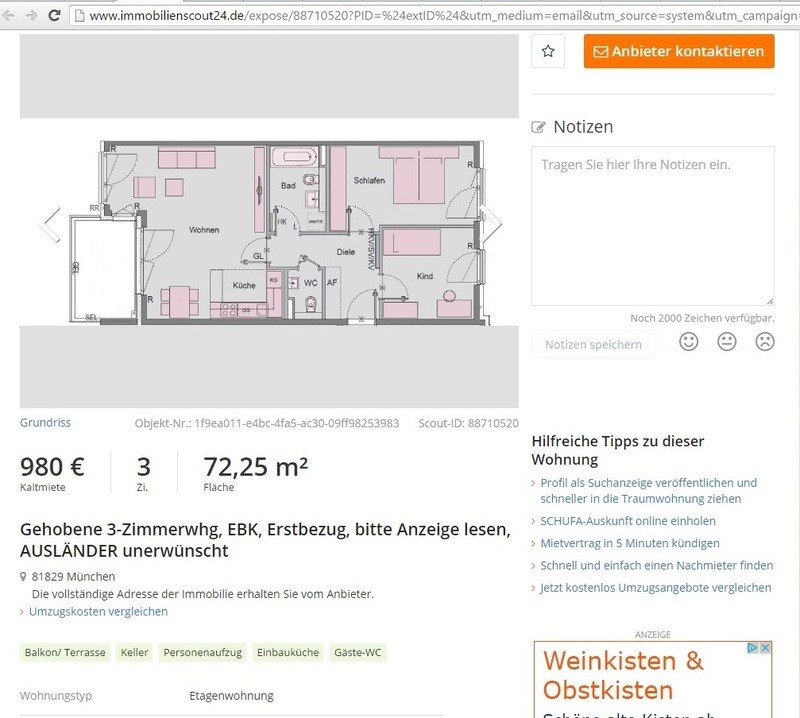Select the sad smiley rating
Viewport: 800px width, 718px height.
click(765, 342)
